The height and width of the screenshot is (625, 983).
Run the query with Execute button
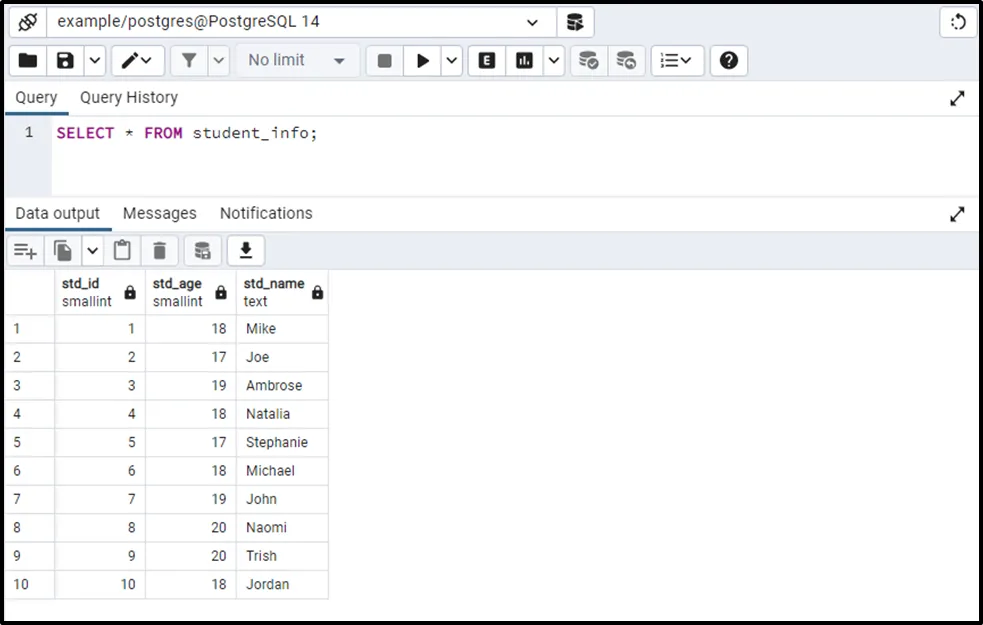tap(423, 61)
